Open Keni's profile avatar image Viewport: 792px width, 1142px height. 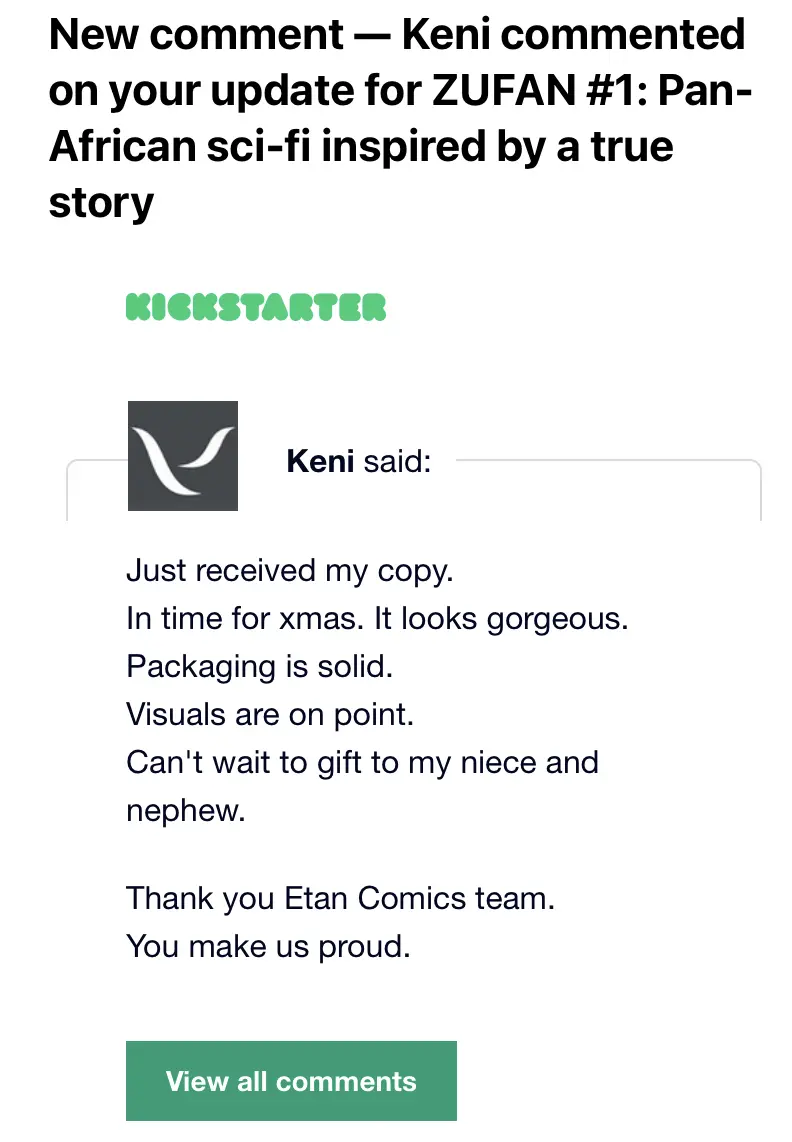[x=183, y=456]
